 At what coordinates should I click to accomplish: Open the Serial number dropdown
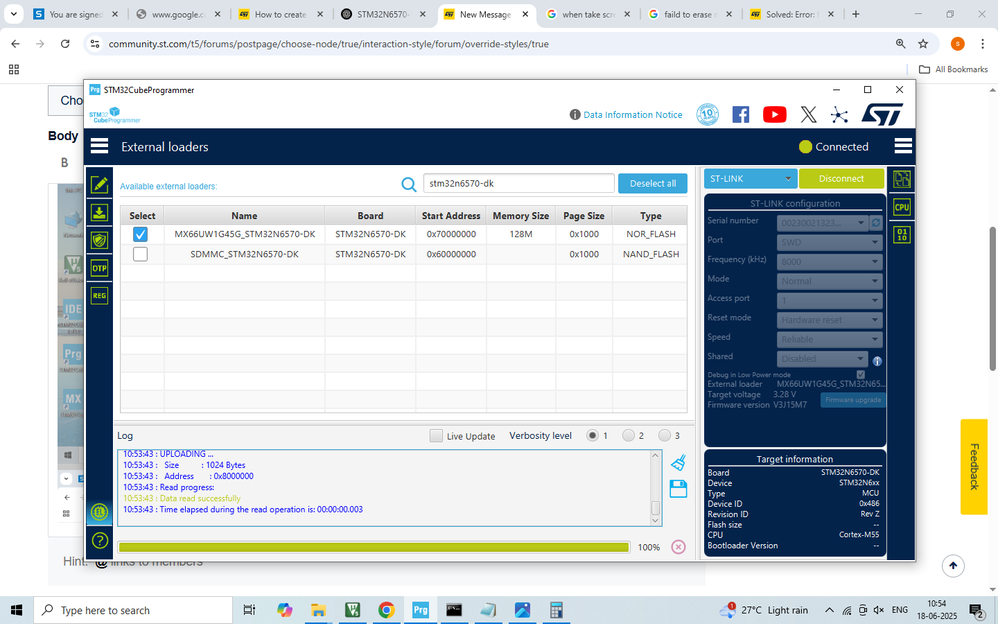[x=822, y=222]
